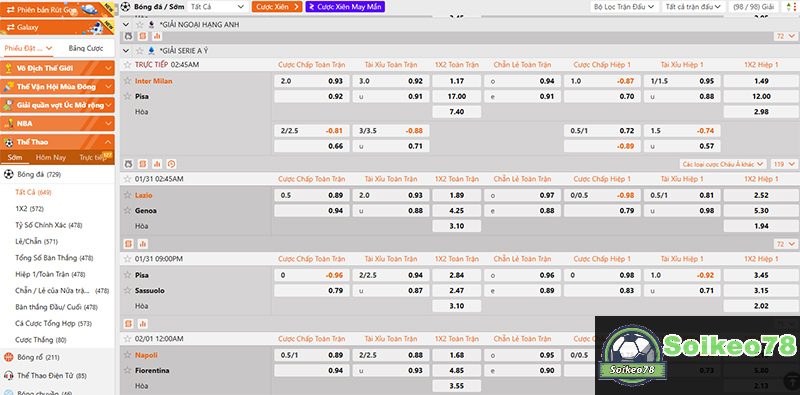Open the Giải quần vợt Úc Mở rộng section

click(57, 105)
